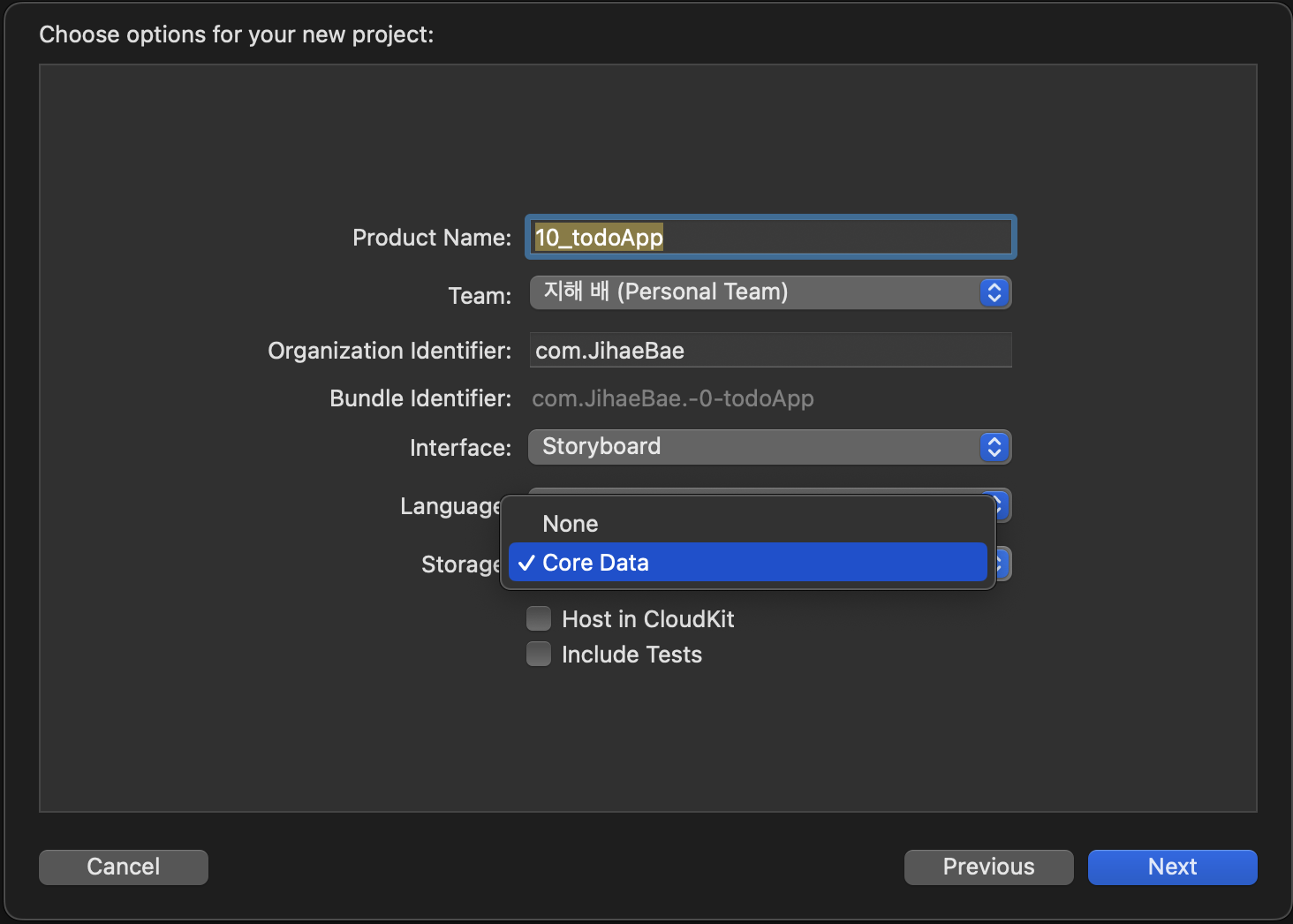Screen dimensions: 1293x924
Task: Click the Organization Identifier label
Action: (x=389, y=351)
